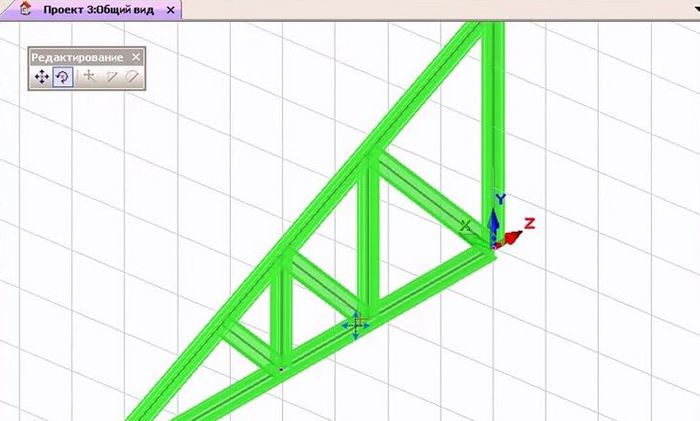The image size is (700, 421).
Task: Open the tab list dropdown arrow at top right
Action: click(x=694, y=10)
